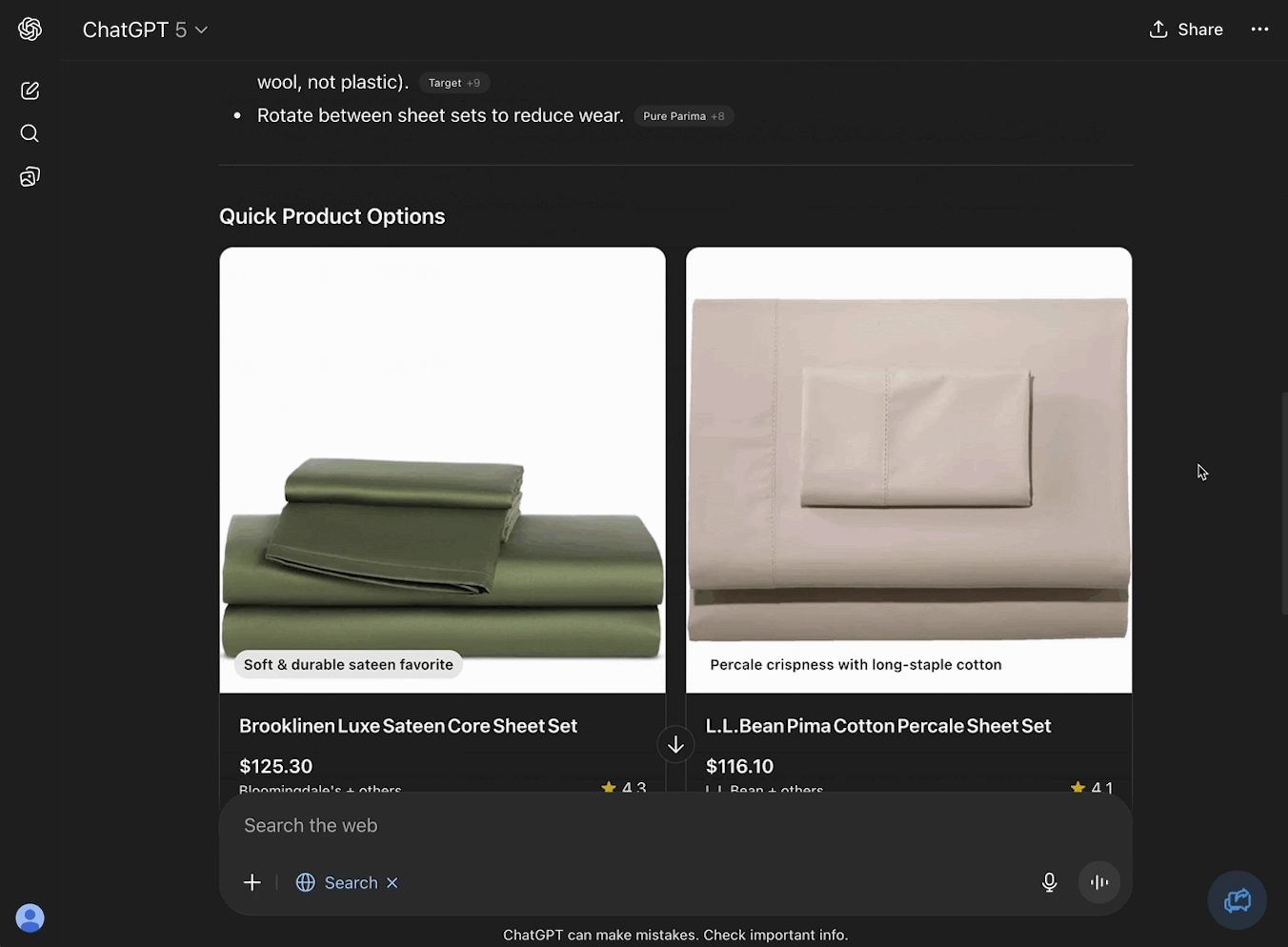Expand the ChatGPT 5 model selector
Viewport: 1288px width, 947px height.
(x=145, y=30)
